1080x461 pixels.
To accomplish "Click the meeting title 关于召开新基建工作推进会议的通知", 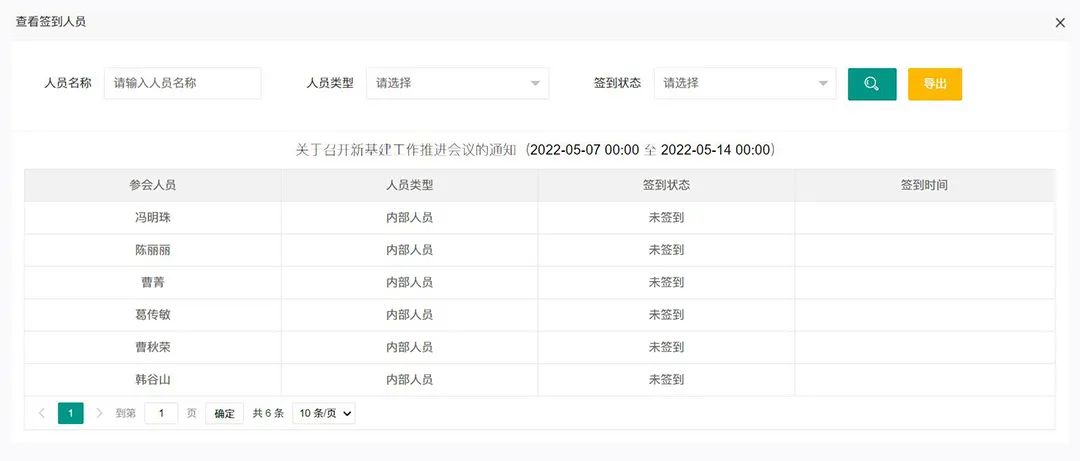I will [406, 150].
